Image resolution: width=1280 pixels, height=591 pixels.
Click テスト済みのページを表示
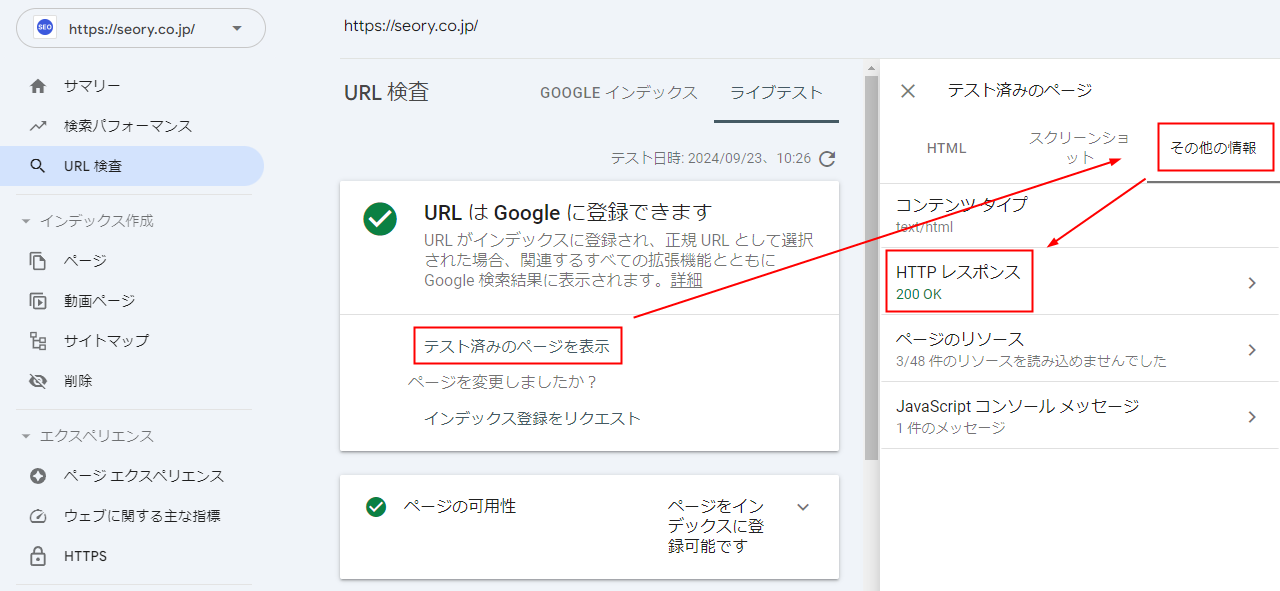pos(517,346)
